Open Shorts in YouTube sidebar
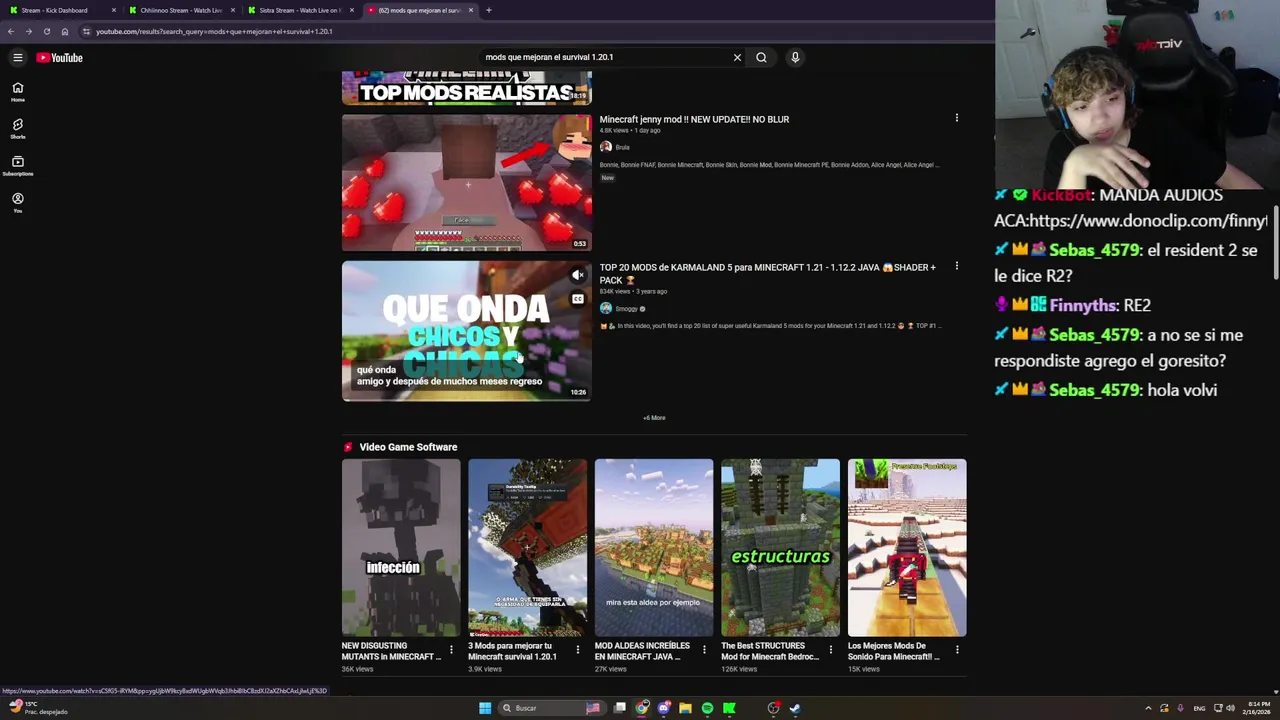 [17, 129]
